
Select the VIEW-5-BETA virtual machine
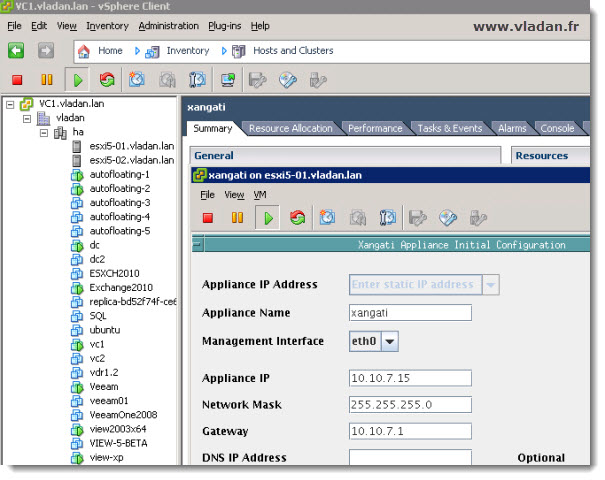[118, 443]
